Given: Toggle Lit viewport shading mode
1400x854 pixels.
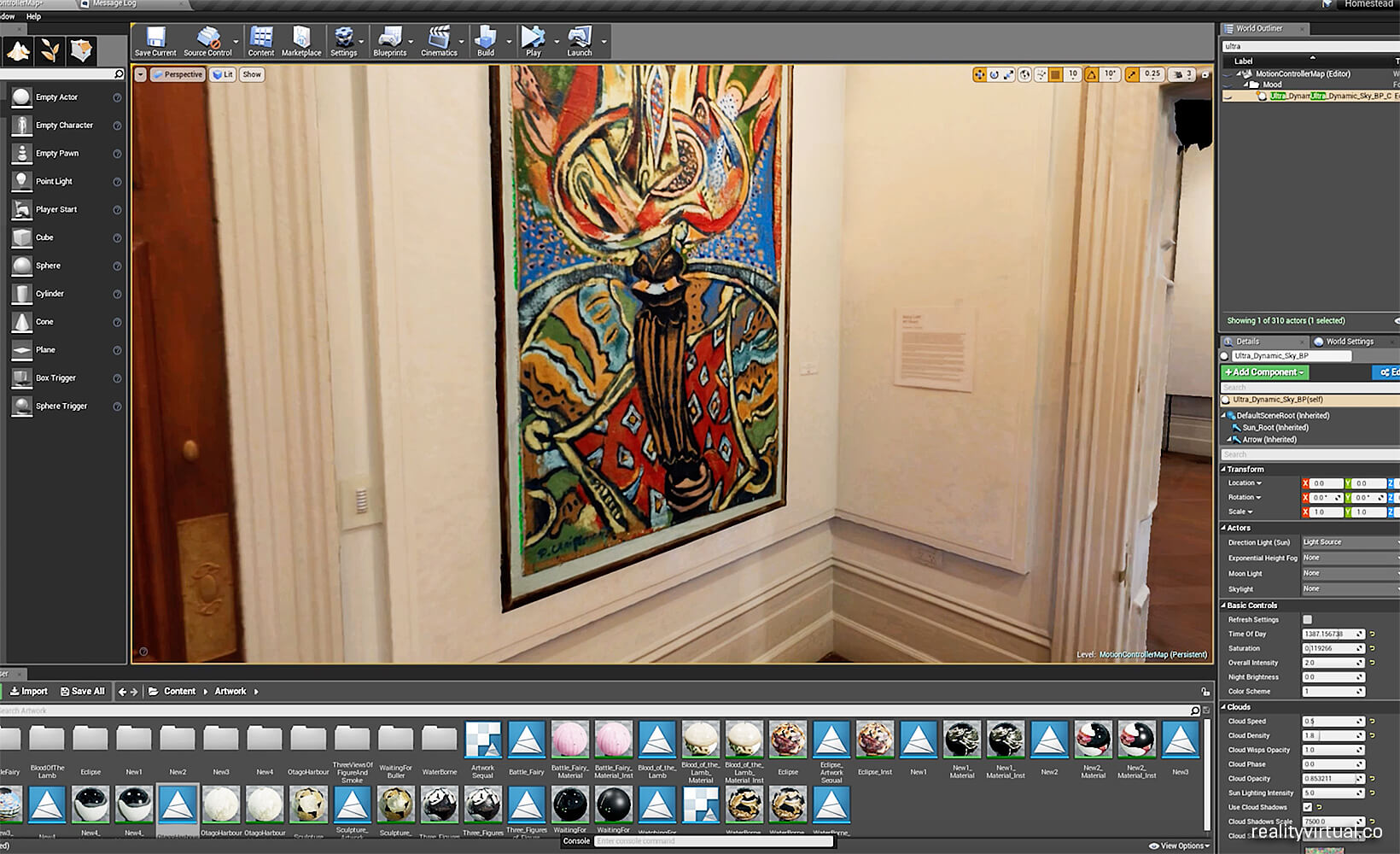Looking at the screenshot, I should tap(222, 74).
